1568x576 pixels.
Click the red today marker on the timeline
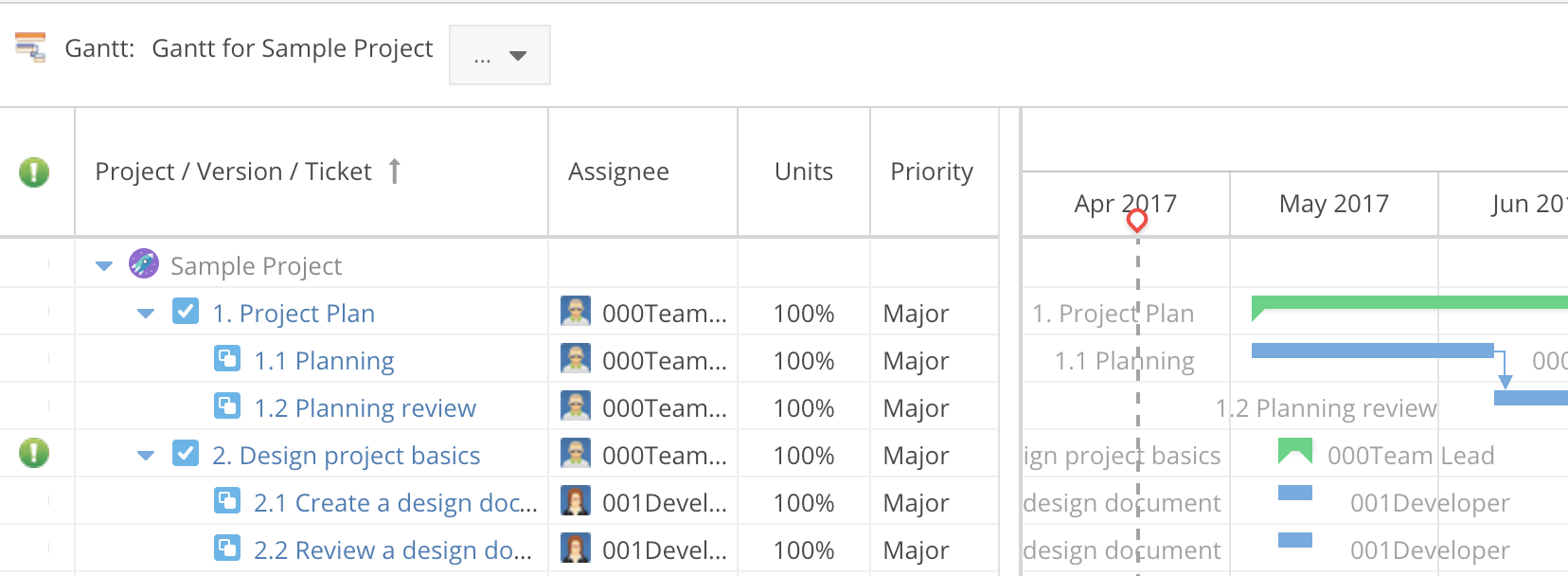(1137, 220)
